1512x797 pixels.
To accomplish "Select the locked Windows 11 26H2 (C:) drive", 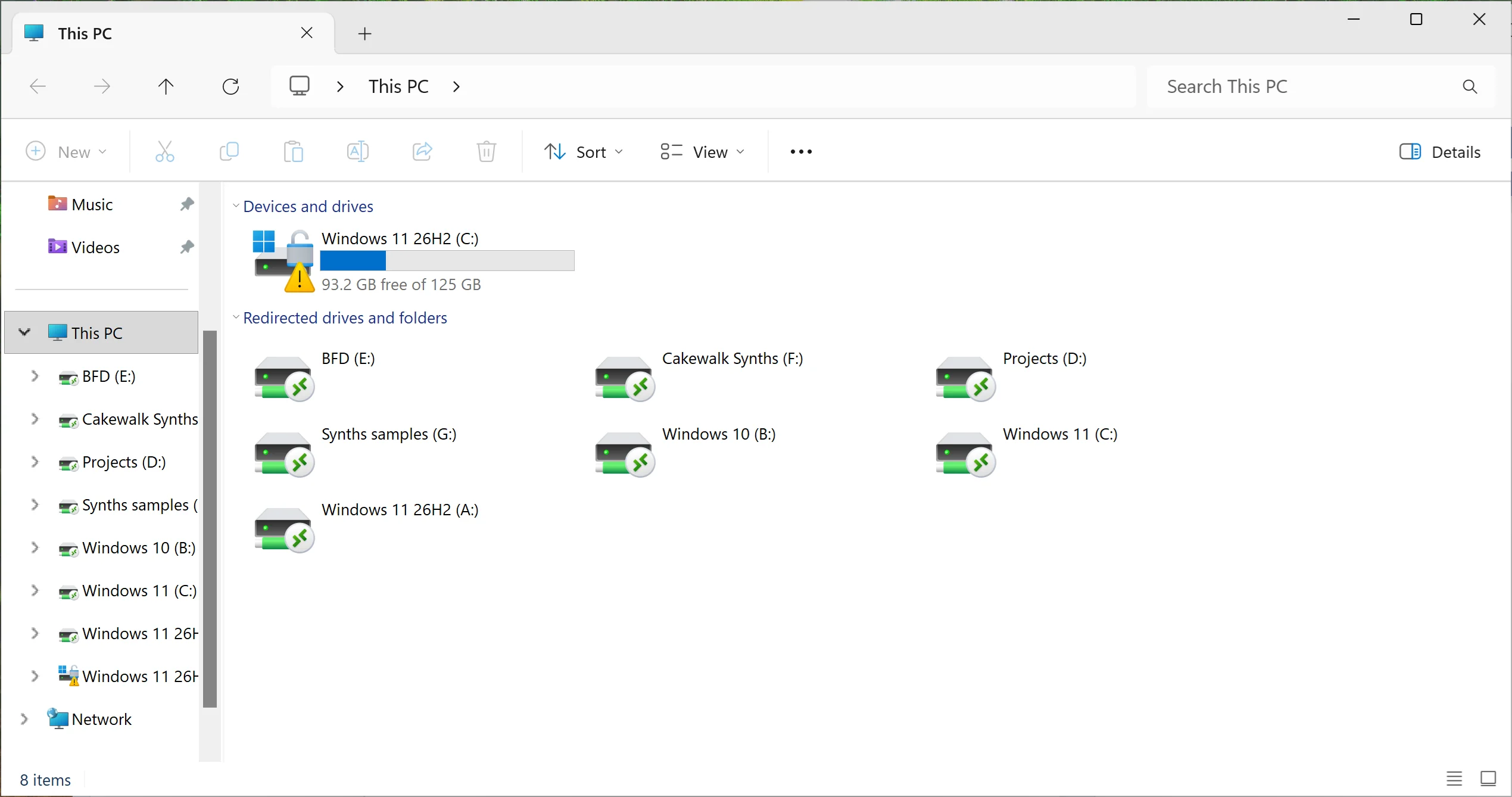I will [413, 260].
